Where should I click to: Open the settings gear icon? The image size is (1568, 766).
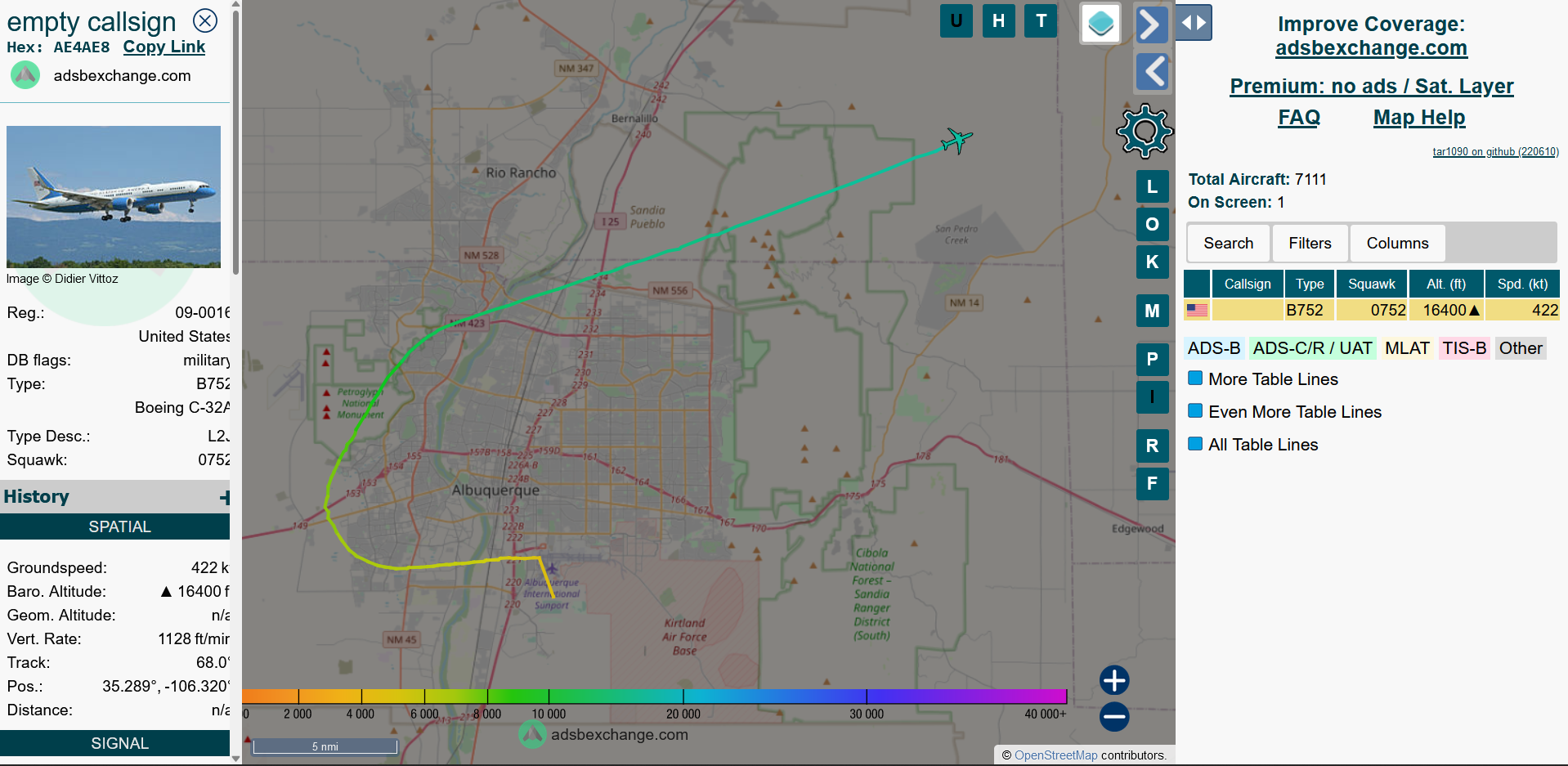[x=1145, y=131]
